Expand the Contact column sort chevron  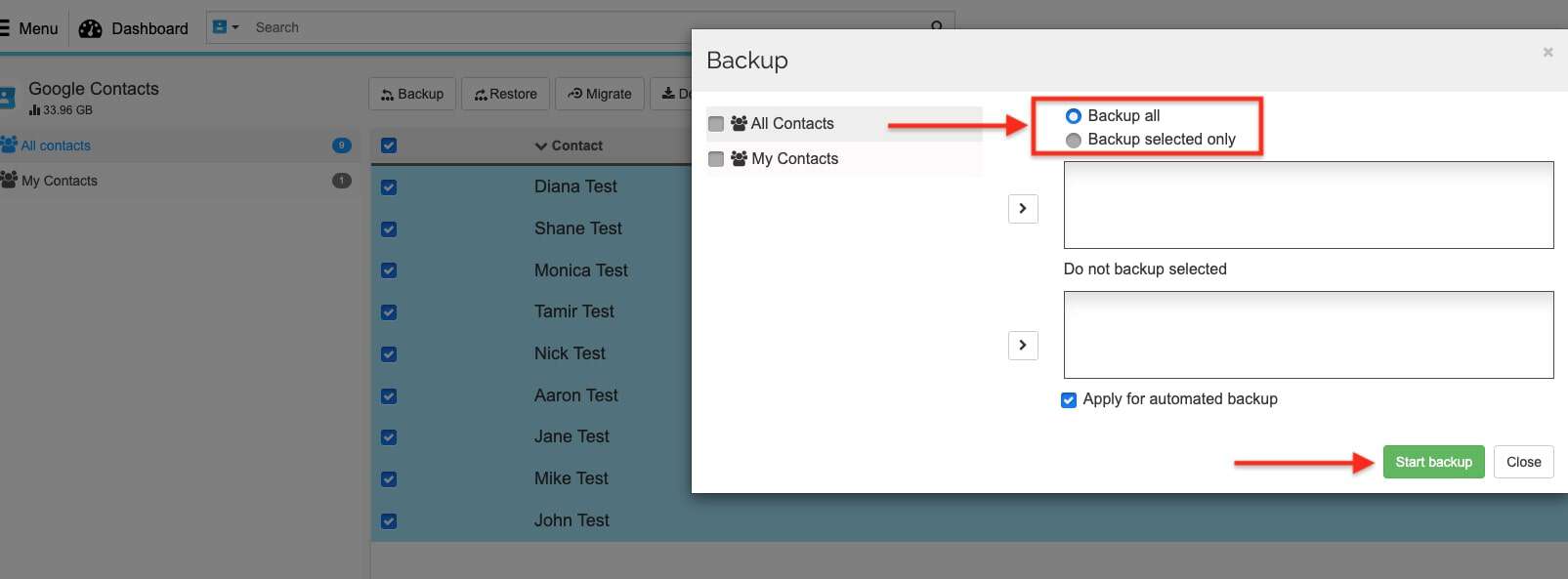[x=540, y=146]
